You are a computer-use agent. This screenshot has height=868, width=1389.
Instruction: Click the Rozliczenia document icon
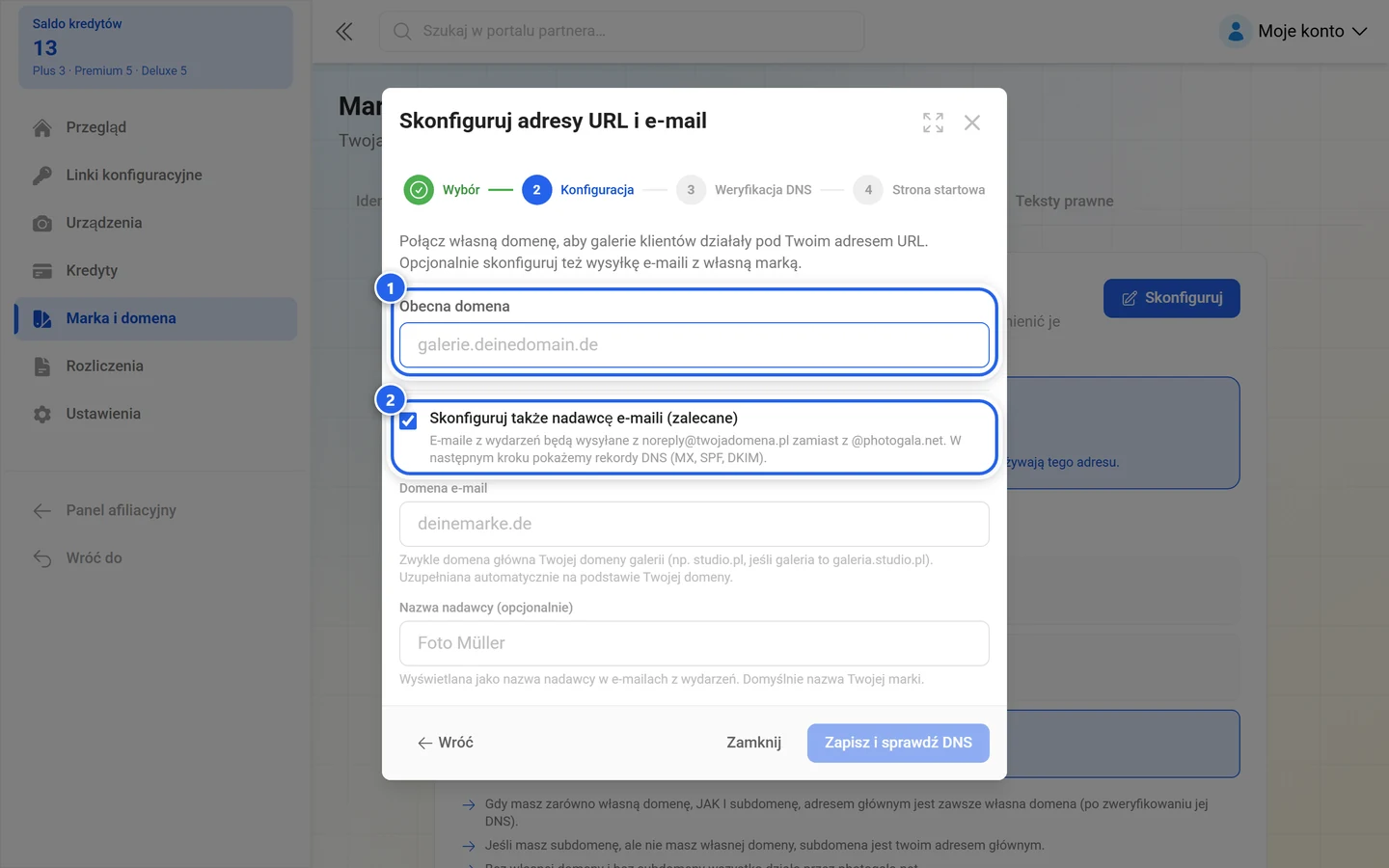42,366
